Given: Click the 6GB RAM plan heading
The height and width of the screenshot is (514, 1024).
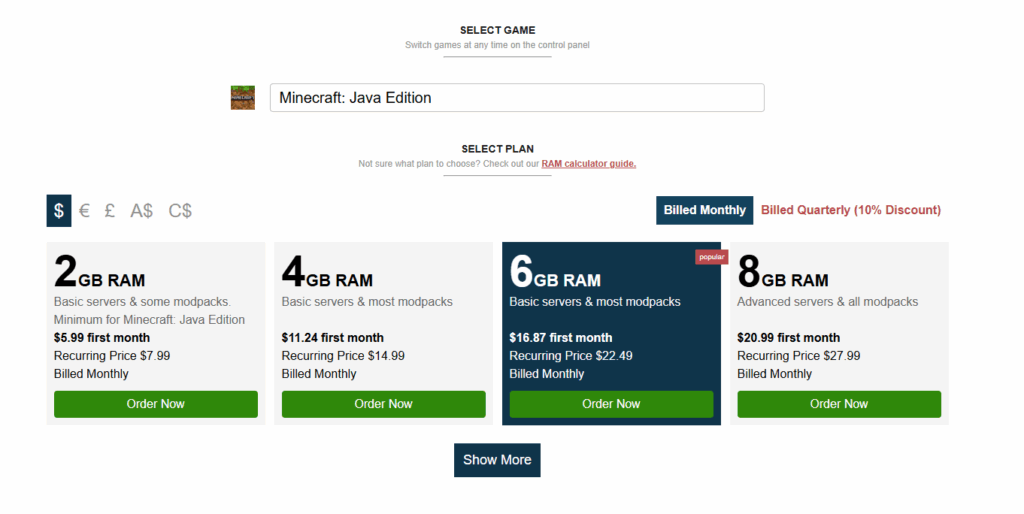Looking at the screenshot, I should coord(555,272).
